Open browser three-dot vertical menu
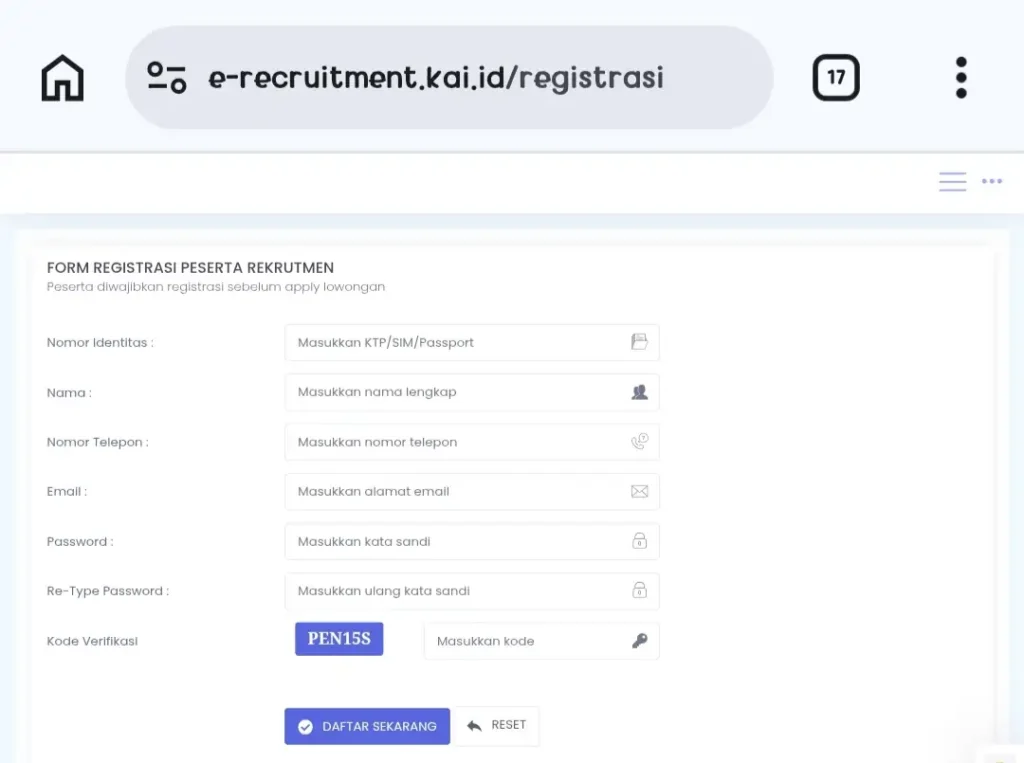Screen dimensions: 1024x763 pos(961,78)
